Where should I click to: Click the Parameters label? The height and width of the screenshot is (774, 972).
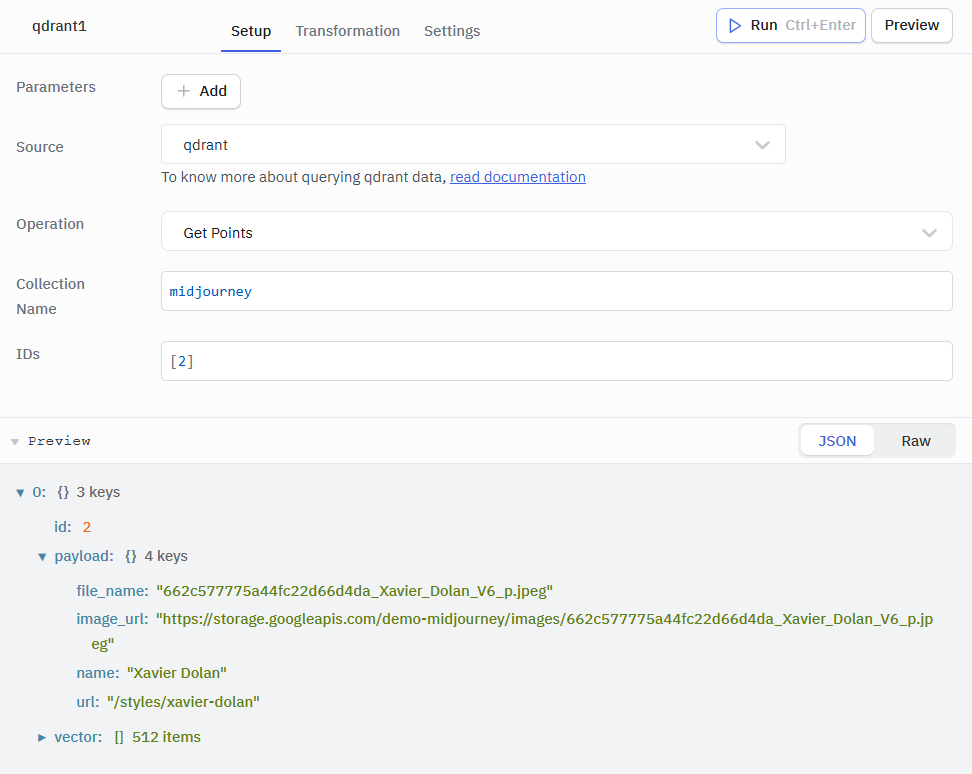56,87
